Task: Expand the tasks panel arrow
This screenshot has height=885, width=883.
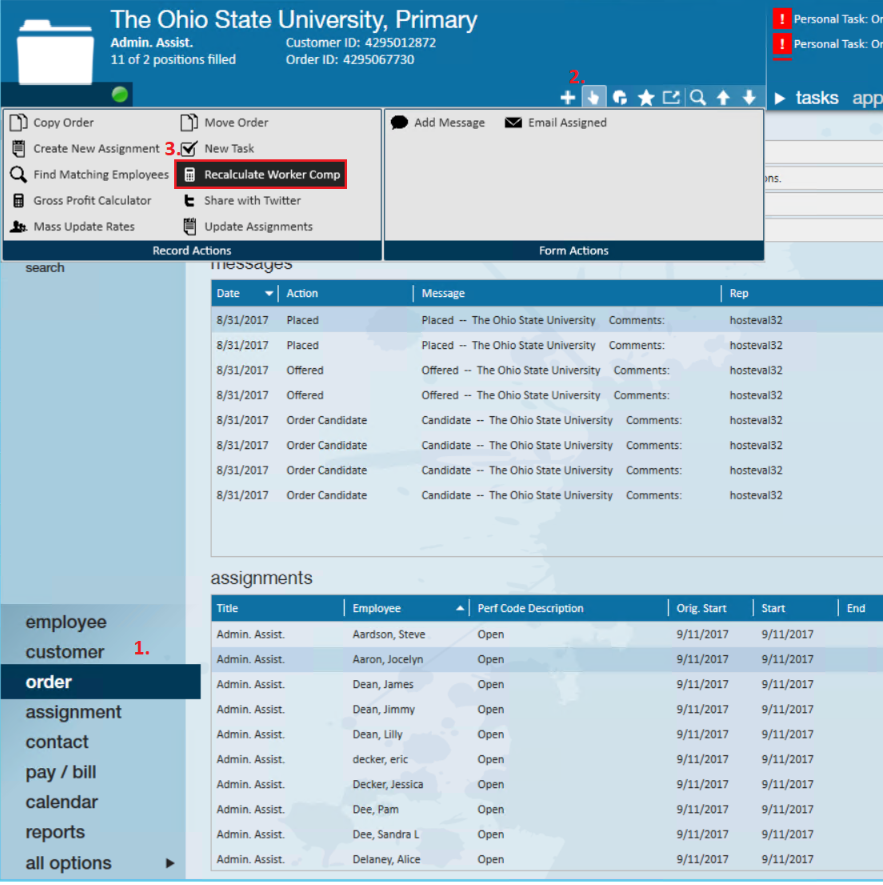Action: coord(780,98)
